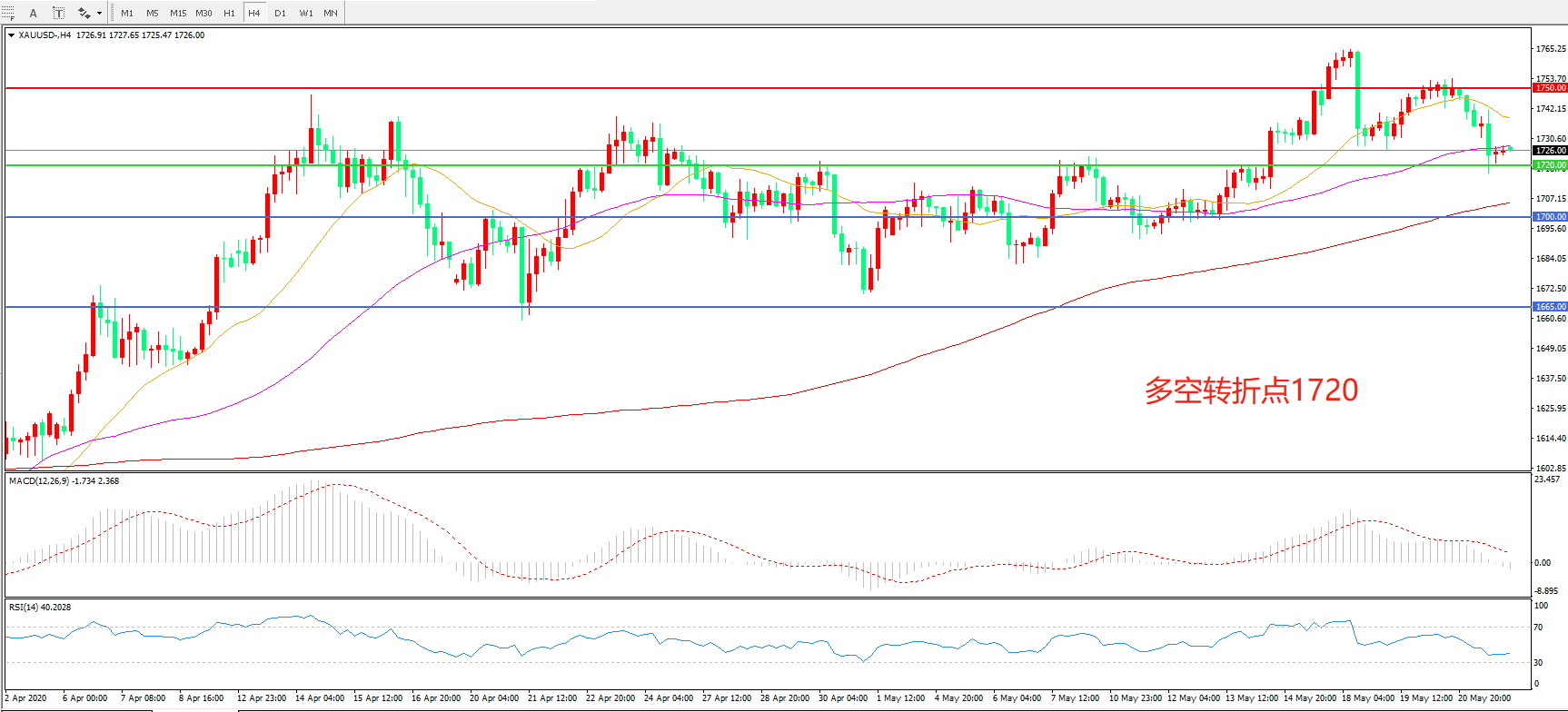
Task: Switch to M15 timeframe
Action: coord(178,13)
